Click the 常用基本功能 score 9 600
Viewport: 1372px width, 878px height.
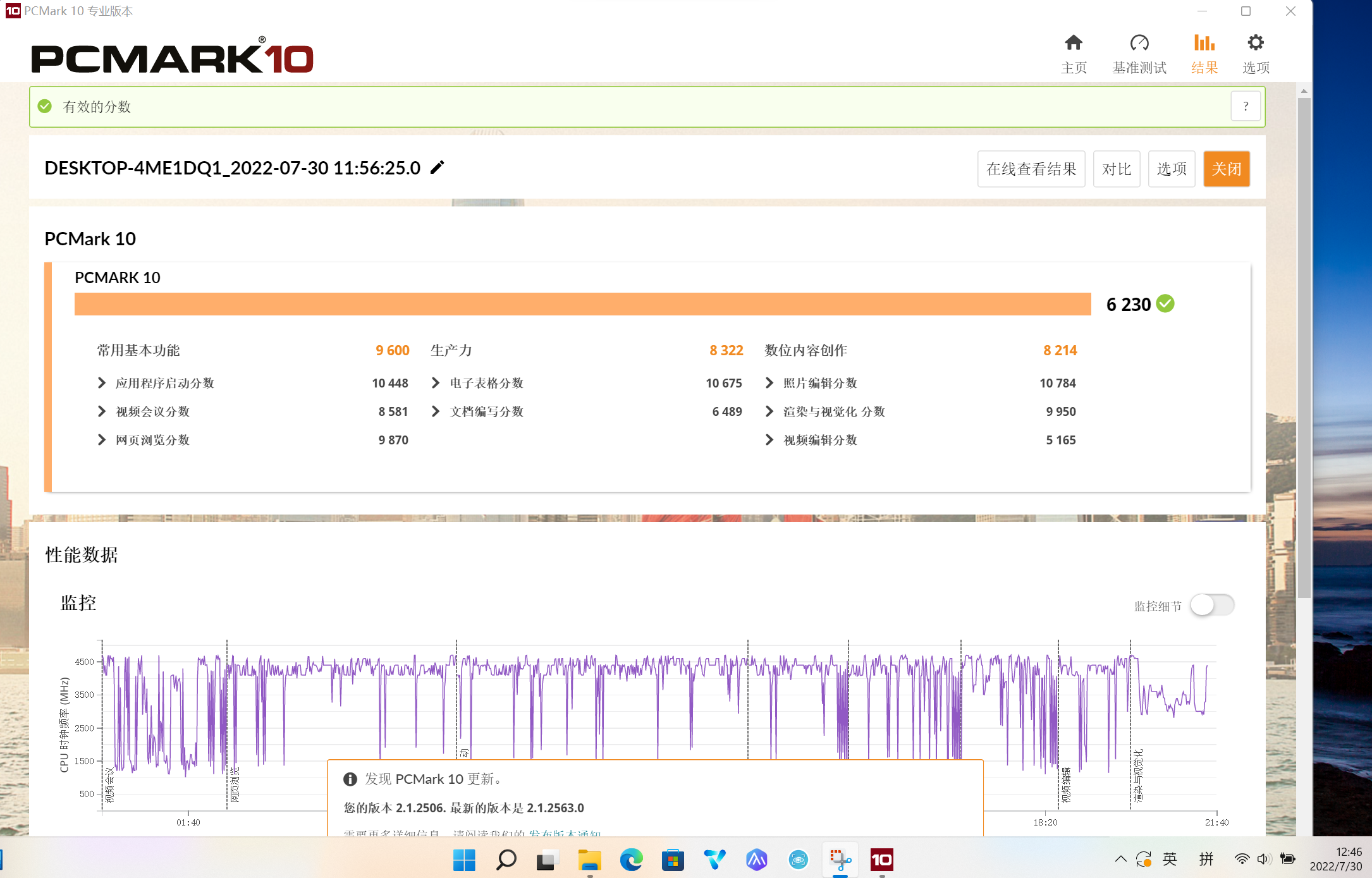pos(393,350)
